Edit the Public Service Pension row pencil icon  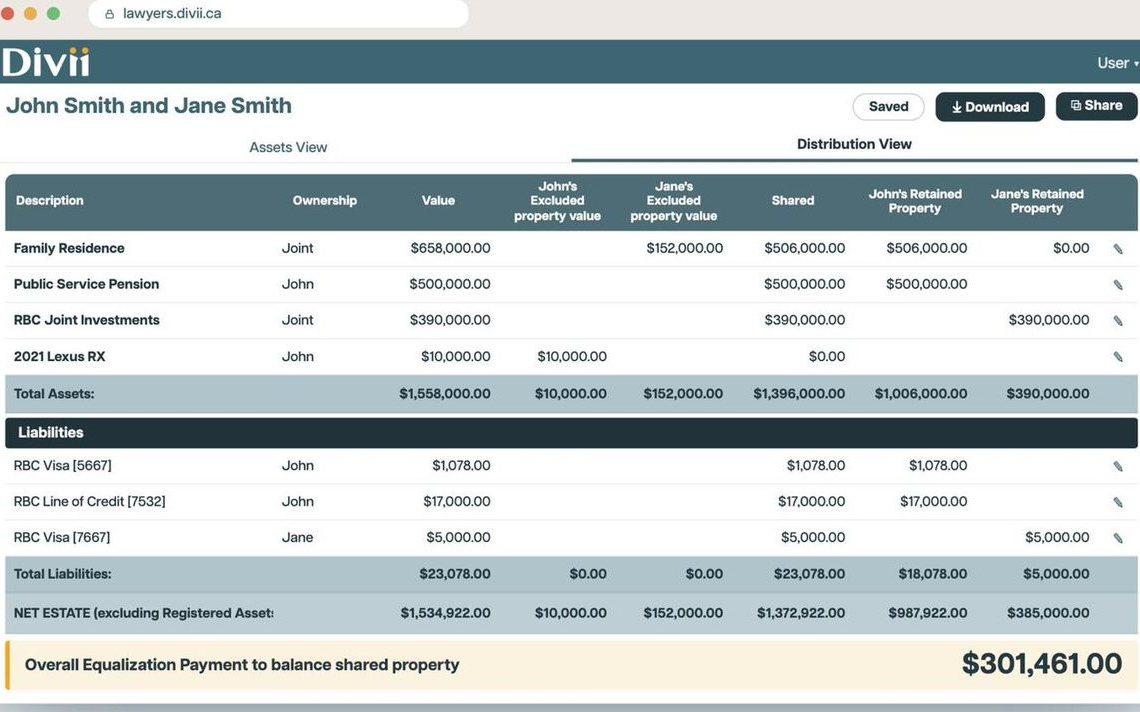click(x=1118, y=284)
